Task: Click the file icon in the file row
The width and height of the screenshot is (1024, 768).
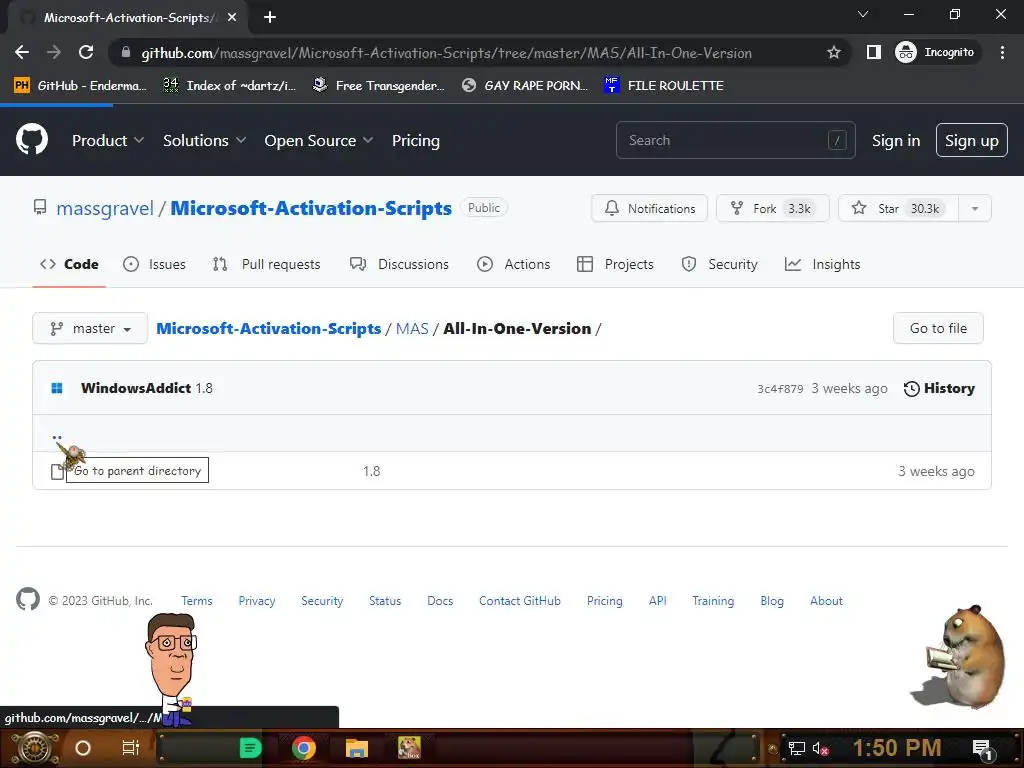Action: click(57, 471)
